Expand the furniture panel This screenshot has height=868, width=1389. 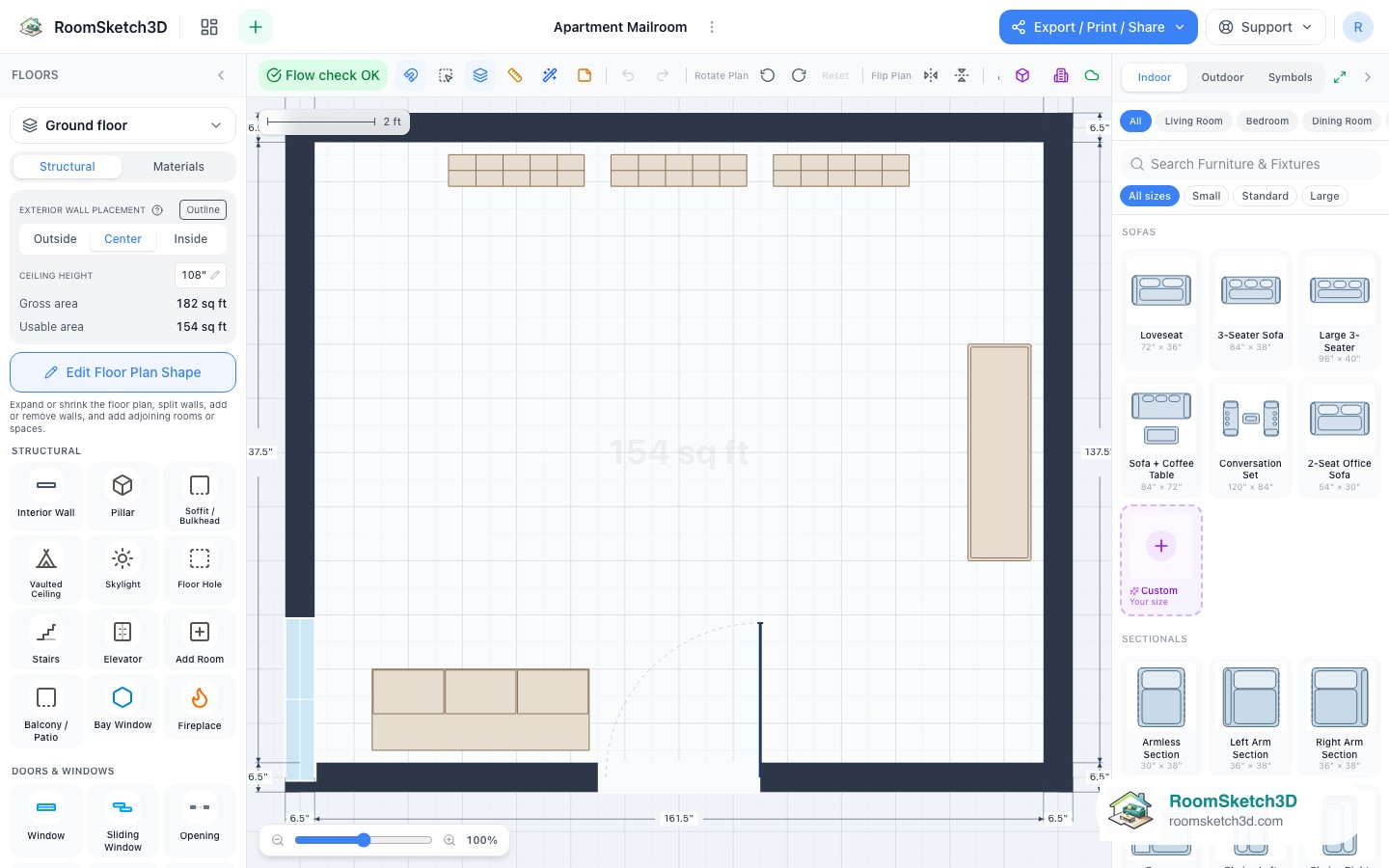1340,77
